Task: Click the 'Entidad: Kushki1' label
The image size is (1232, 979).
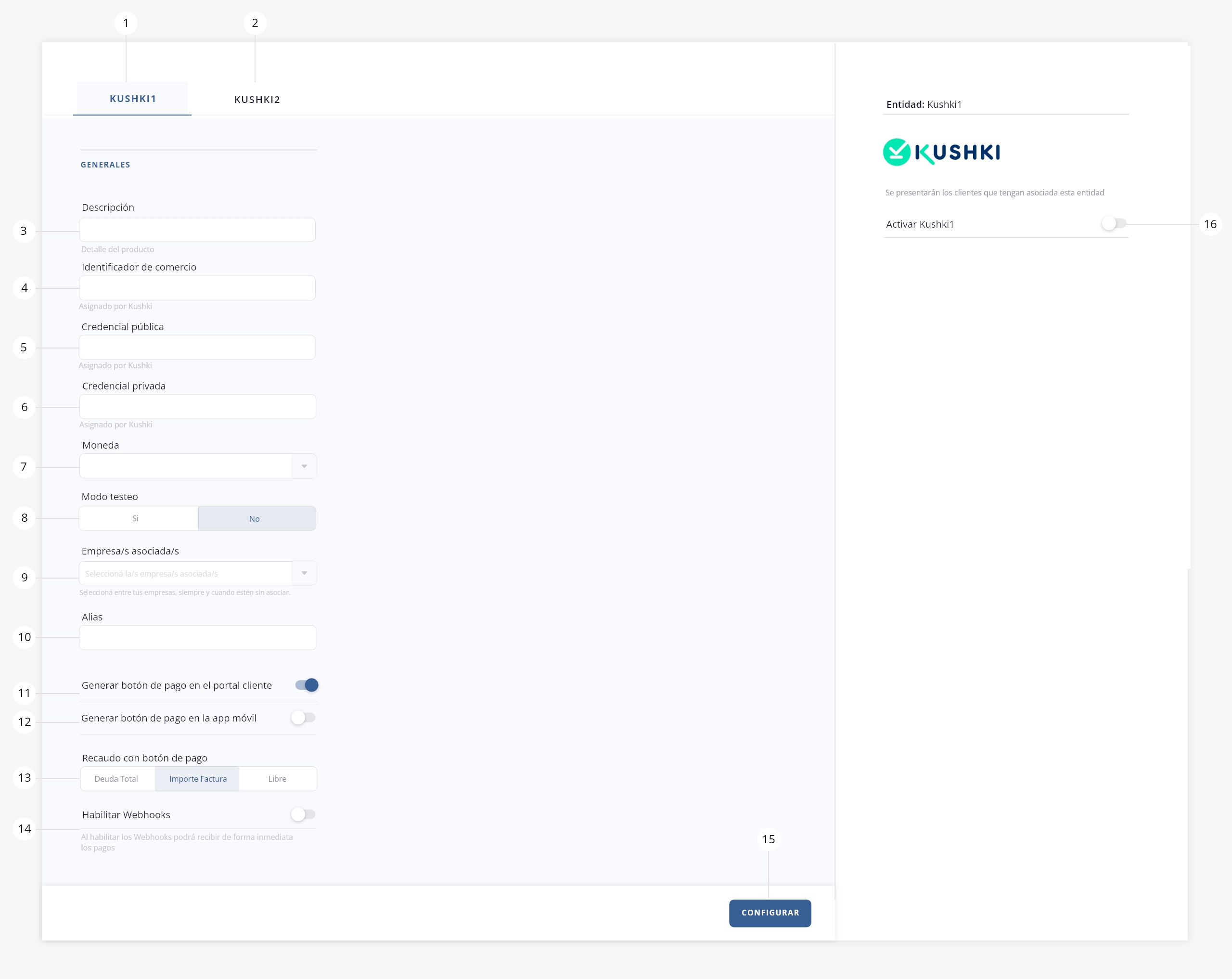Action: click(924, 104)
